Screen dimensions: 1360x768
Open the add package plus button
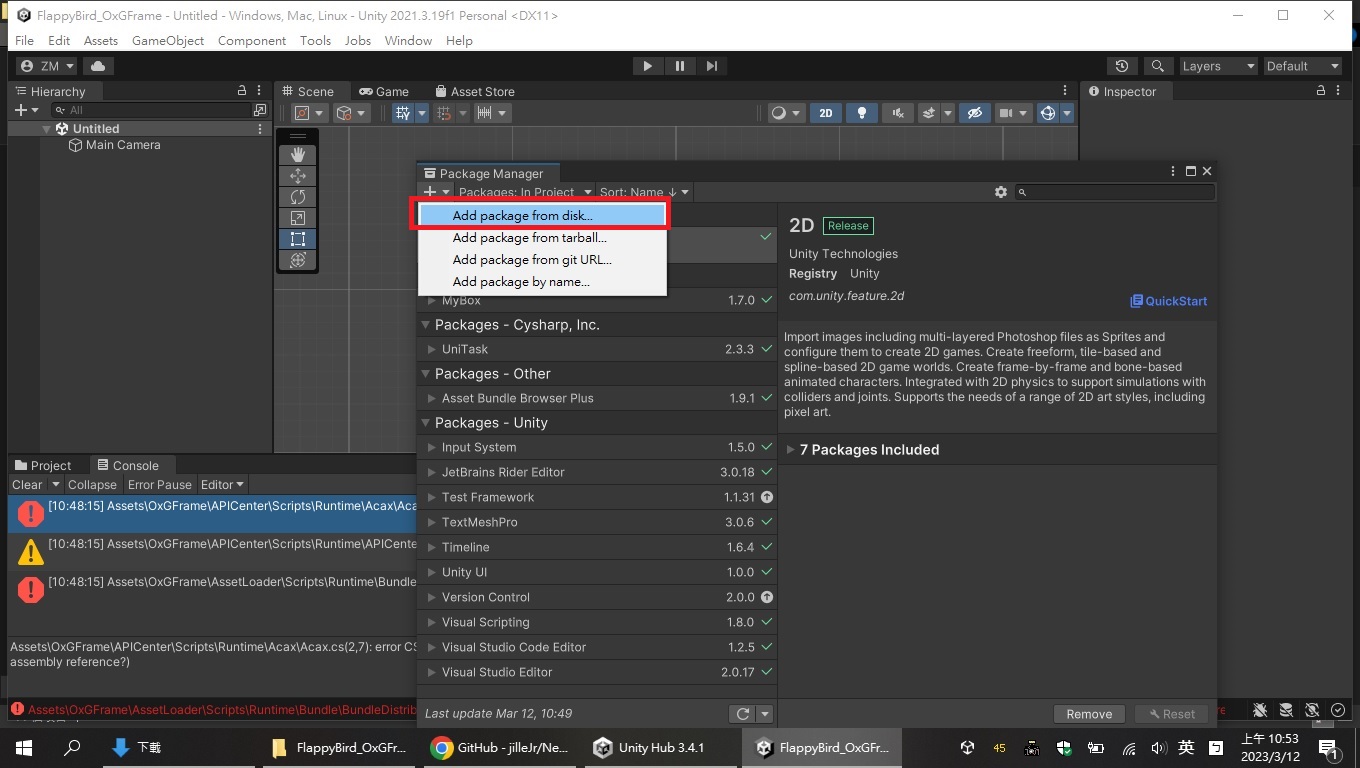(435, 192)
